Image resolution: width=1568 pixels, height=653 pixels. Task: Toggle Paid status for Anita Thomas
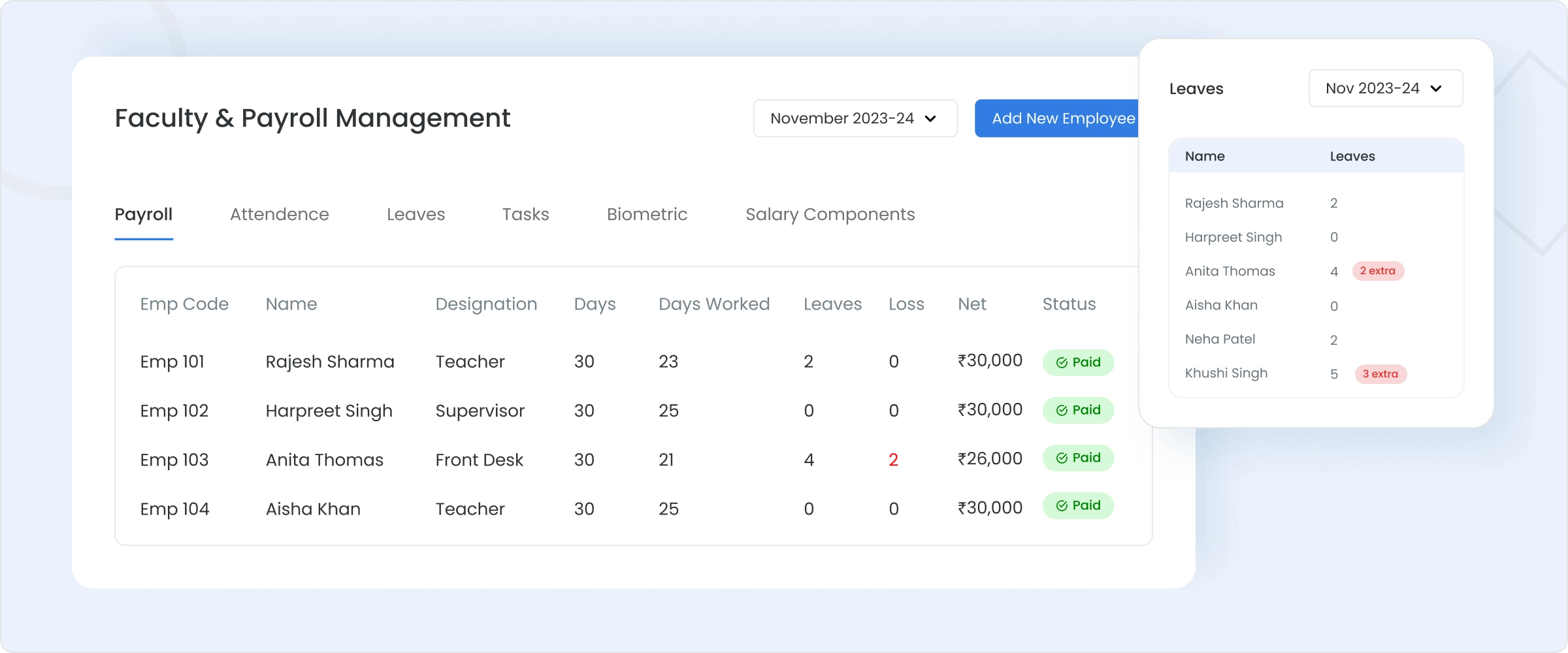(x=1078, y=458)
